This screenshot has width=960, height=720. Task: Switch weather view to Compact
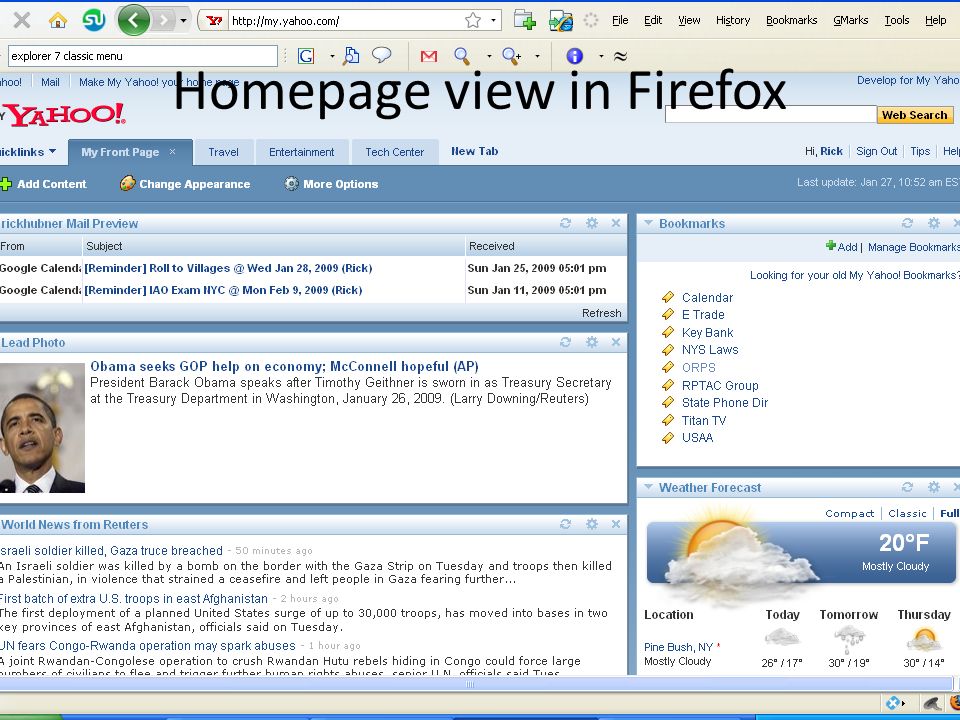(x=849, y=514)
